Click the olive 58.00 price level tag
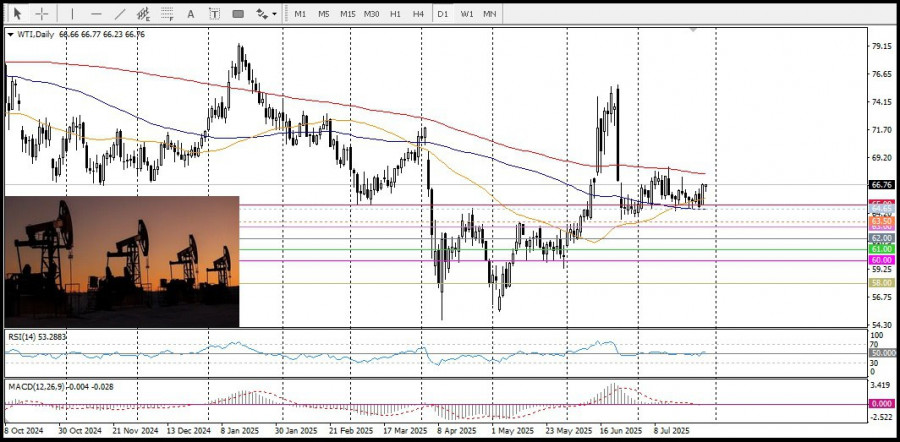 point(881,283)
